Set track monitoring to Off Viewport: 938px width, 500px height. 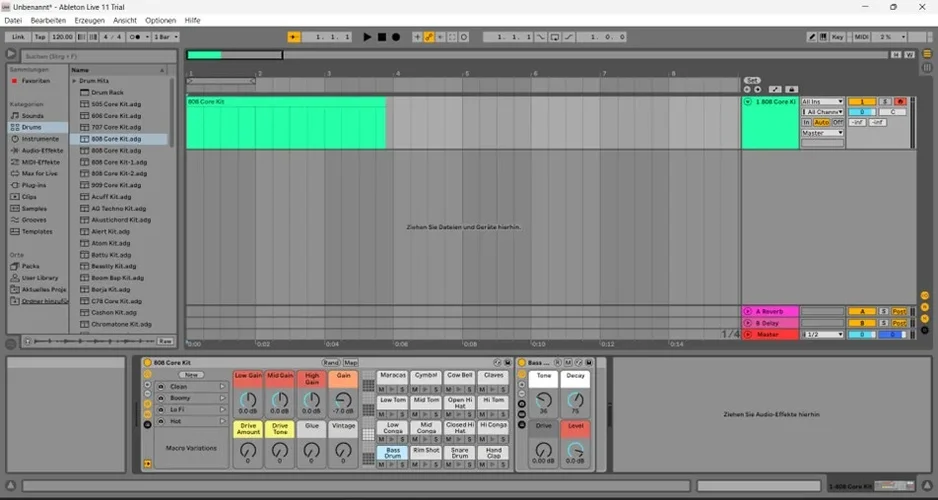[838, 123]
